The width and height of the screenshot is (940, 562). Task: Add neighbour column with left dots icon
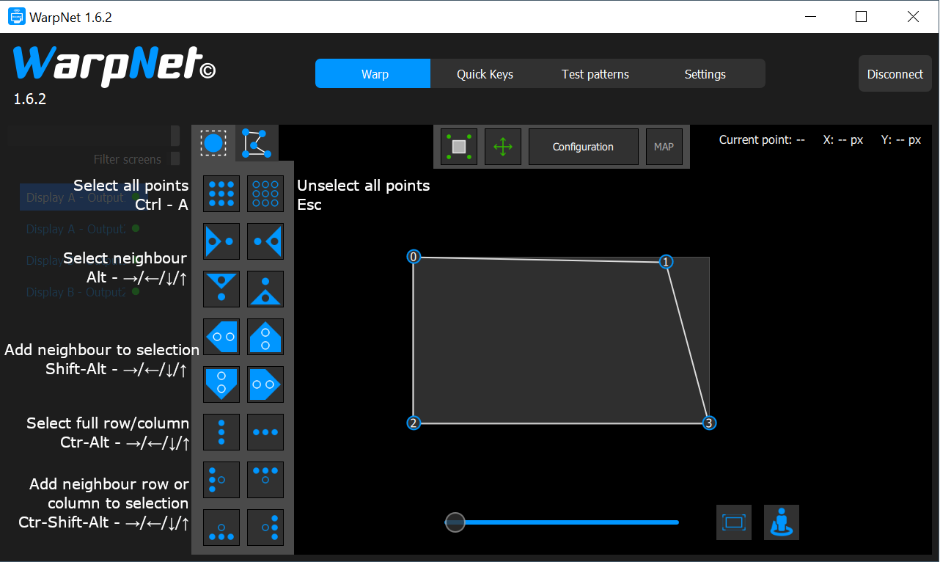click(x=221, y=480)
